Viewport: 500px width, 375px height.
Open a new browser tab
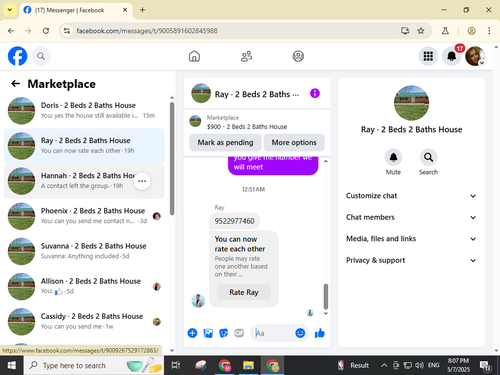click(x=142, y=10)
